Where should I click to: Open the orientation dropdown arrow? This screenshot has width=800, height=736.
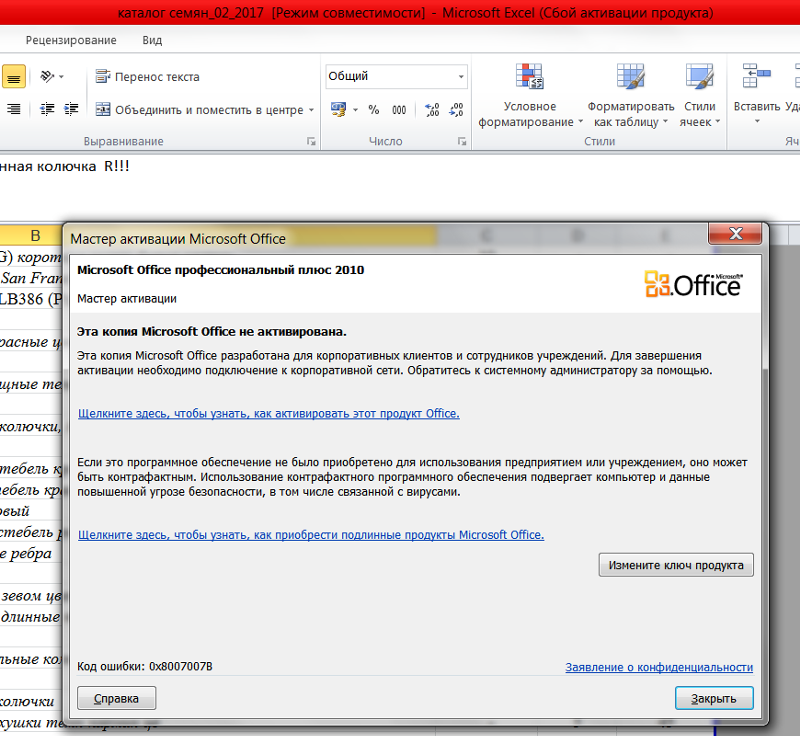click(x=61, y=77)
